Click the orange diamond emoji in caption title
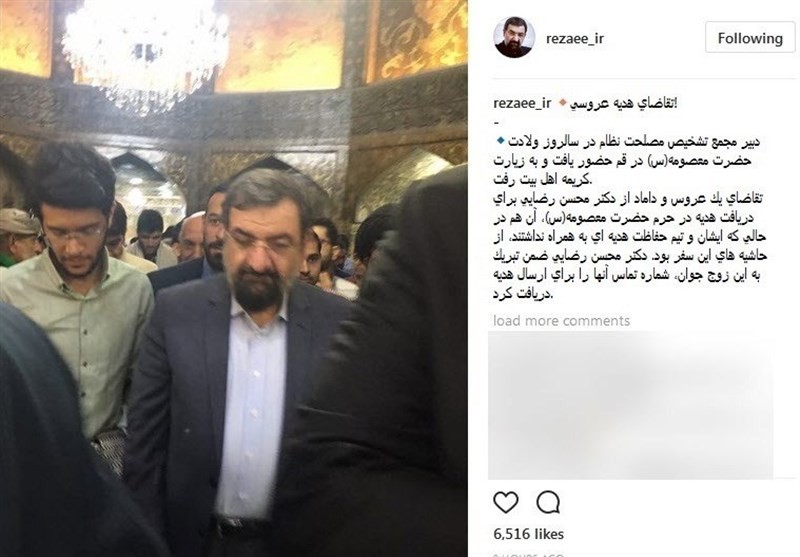Image resolution: width=800 pixels, height=557 pixels. 562,103
